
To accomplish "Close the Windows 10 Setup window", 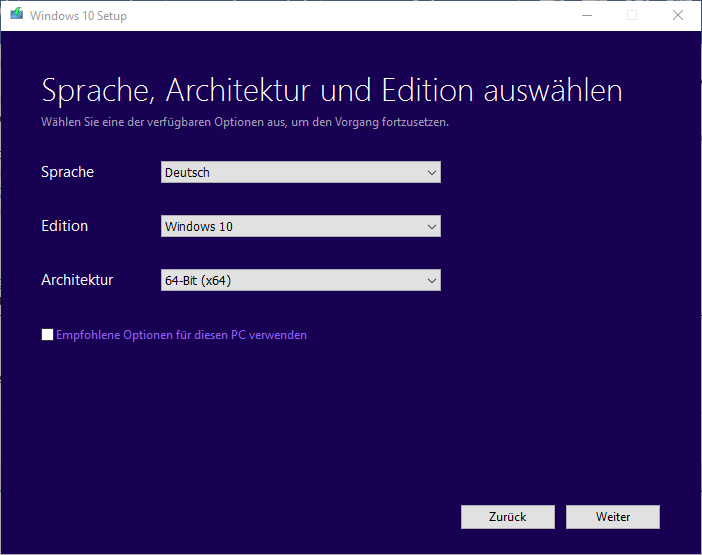I will point(678,16).
